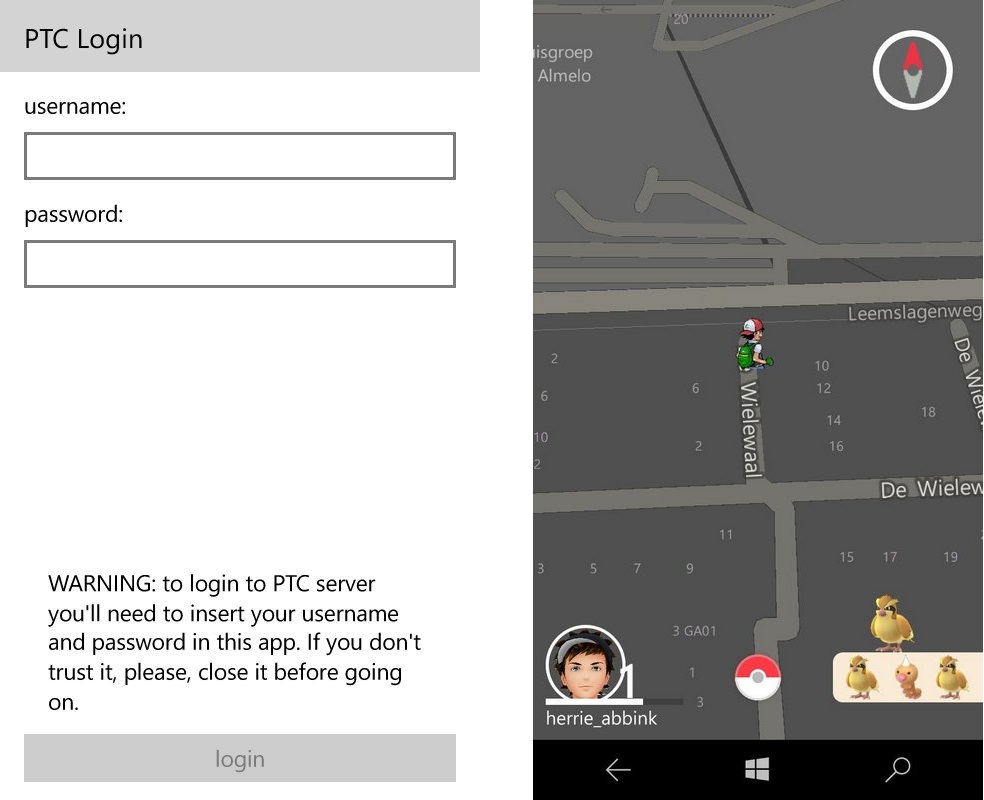Image resolution: width=984 pixels, height=800 pixels.
Task: Select the first Pidgey in nearby tracker
Action: (x=860, y=678)
